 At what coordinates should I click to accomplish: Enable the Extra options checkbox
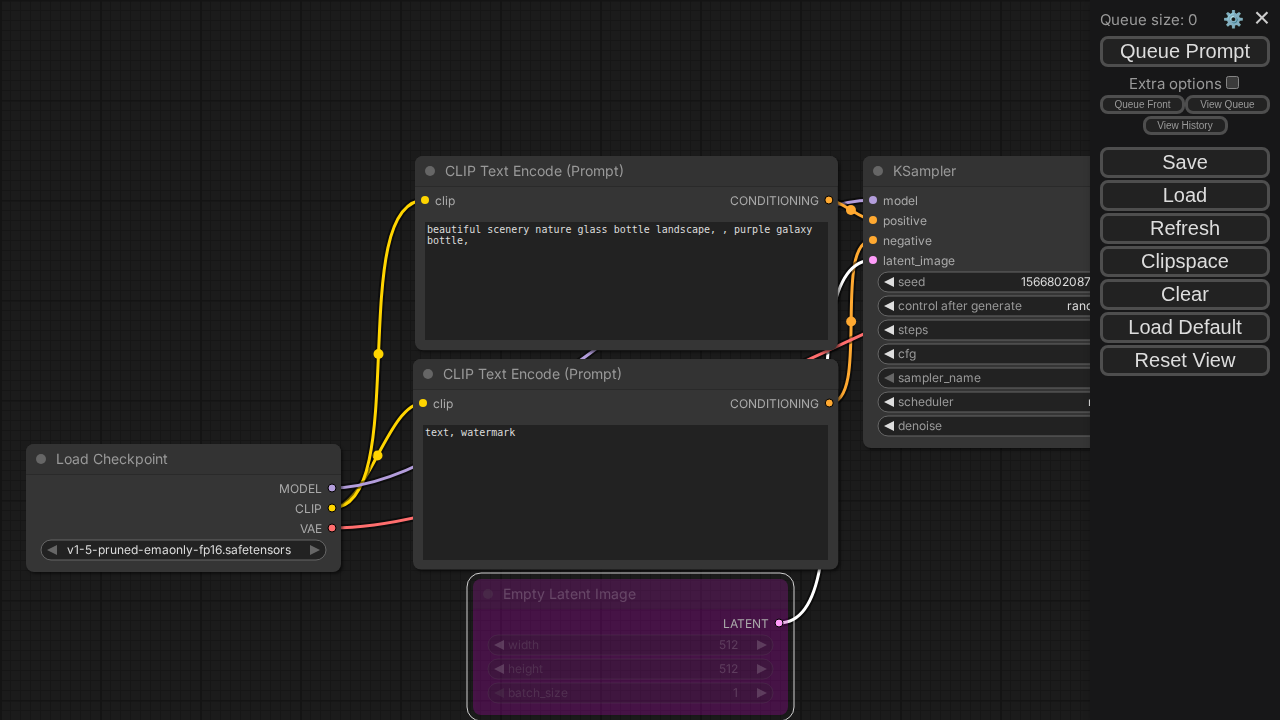pyautogui.click(x=1232, y=83)
